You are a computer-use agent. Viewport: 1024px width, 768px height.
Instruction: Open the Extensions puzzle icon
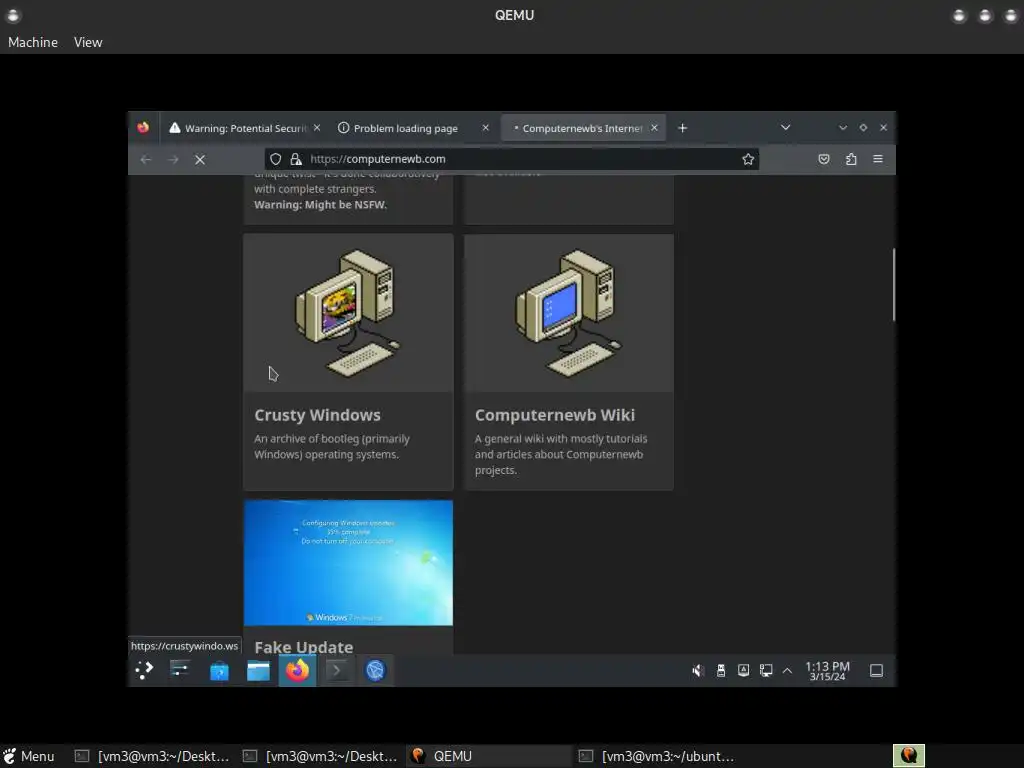click(851, 159)
